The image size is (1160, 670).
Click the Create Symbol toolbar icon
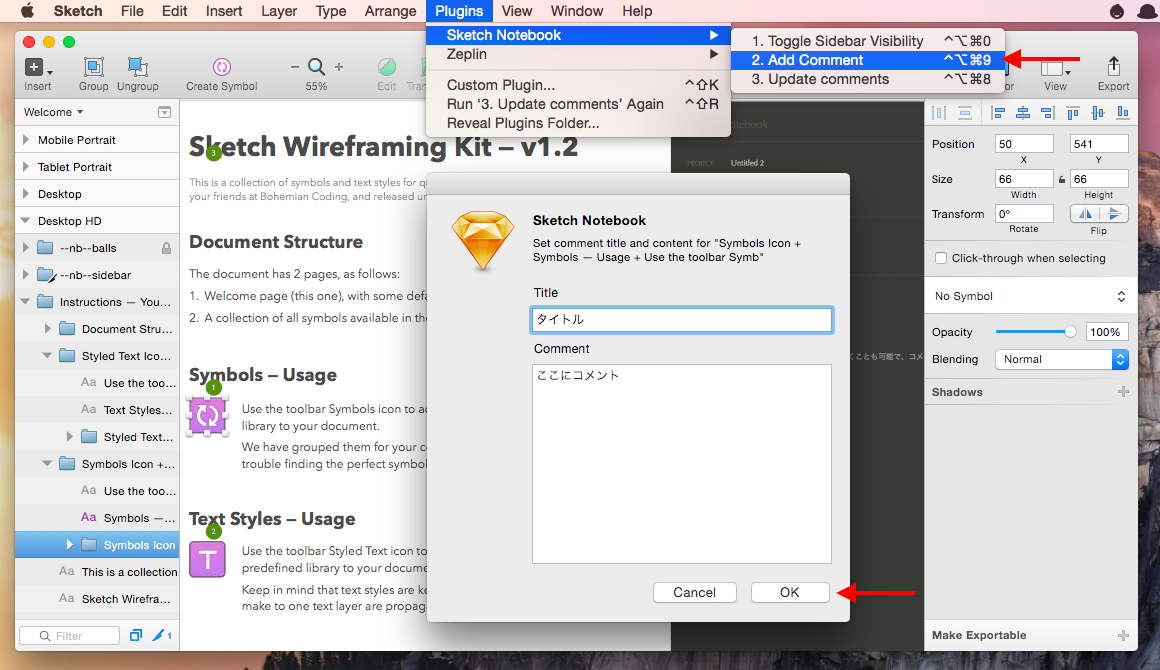click(x=221, y=67)
